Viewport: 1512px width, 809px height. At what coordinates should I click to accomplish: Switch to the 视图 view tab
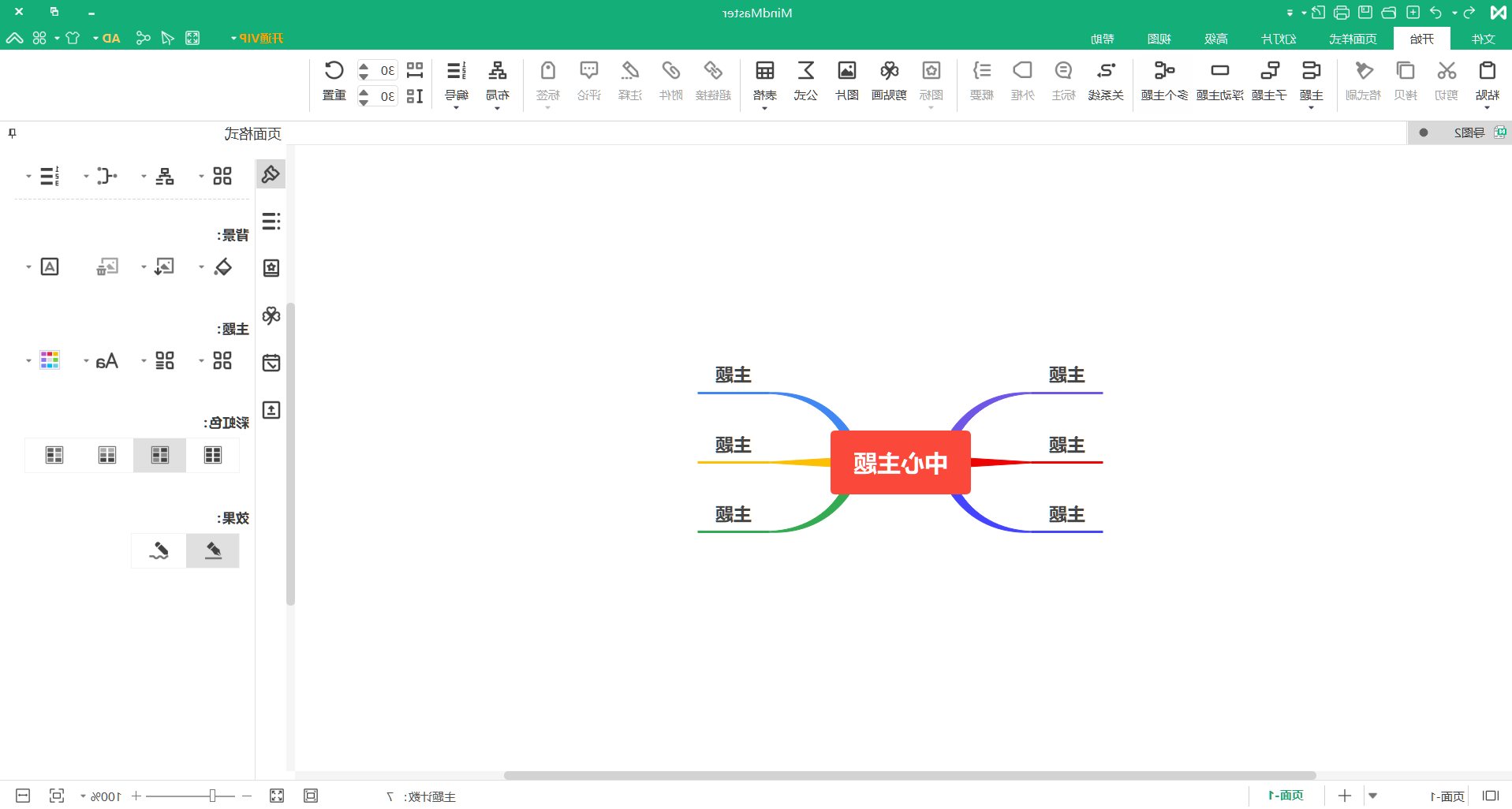[x=1159, y=39]
